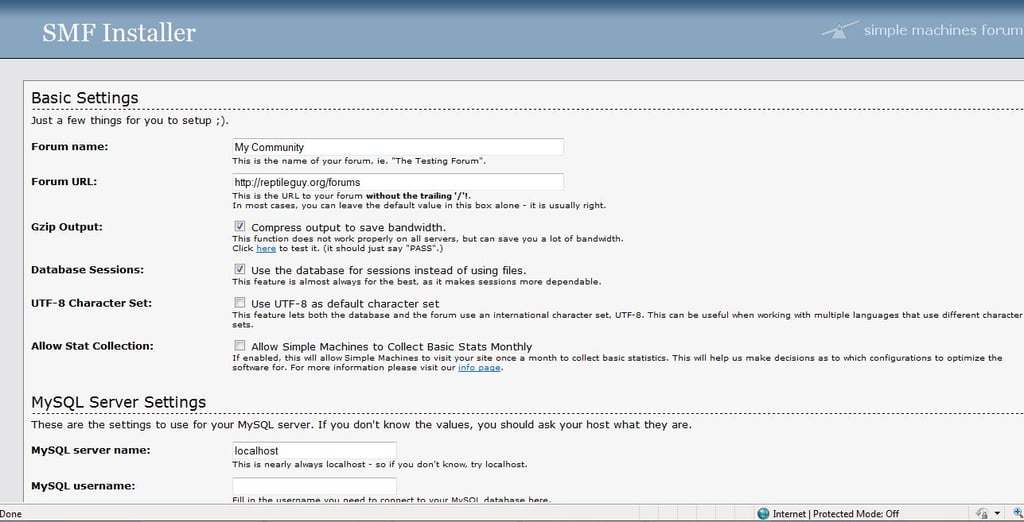Click into the Forum URL field

tap(398, 182)
